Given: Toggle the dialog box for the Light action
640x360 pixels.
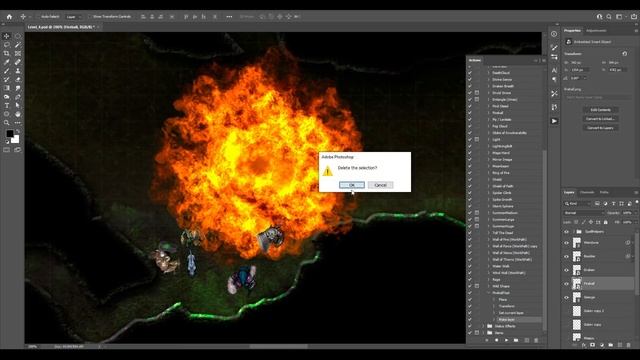Looking at the screenshot, I should pyautogui.click(x=477, y=140).
